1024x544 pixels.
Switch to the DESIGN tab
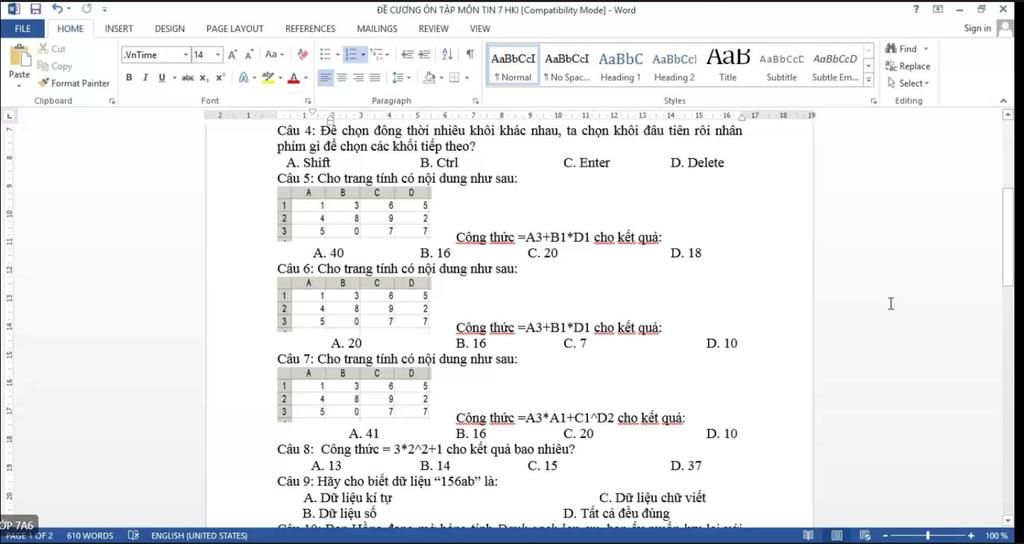170,29
